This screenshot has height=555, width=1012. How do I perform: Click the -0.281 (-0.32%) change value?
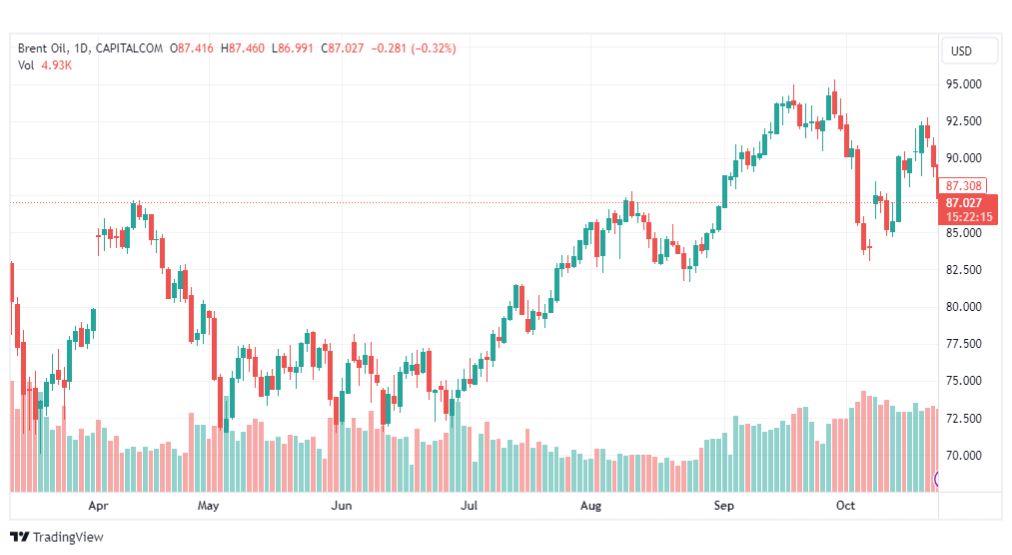(414, 48)
